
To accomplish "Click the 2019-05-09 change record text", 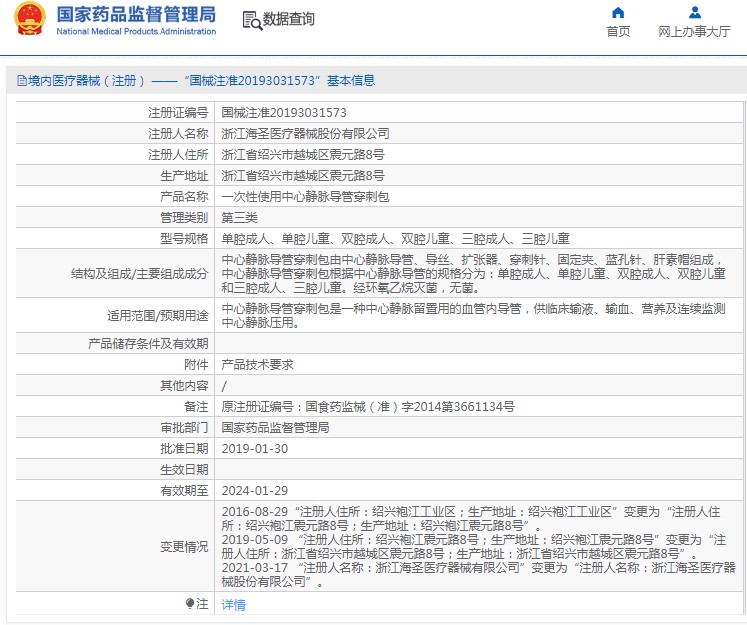I will coord(474,547).
